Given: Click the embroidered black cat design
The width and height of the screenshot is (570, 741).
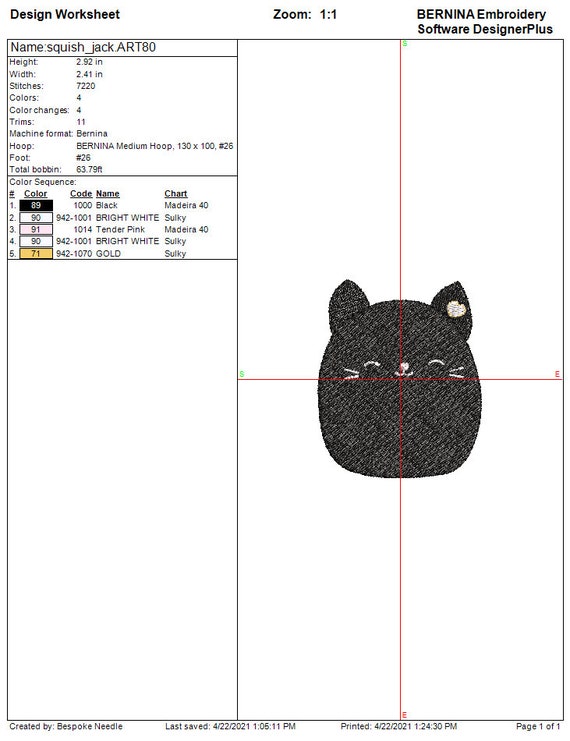Looking at the screenshot, I should pyautogui.click(x=400, y=379).
